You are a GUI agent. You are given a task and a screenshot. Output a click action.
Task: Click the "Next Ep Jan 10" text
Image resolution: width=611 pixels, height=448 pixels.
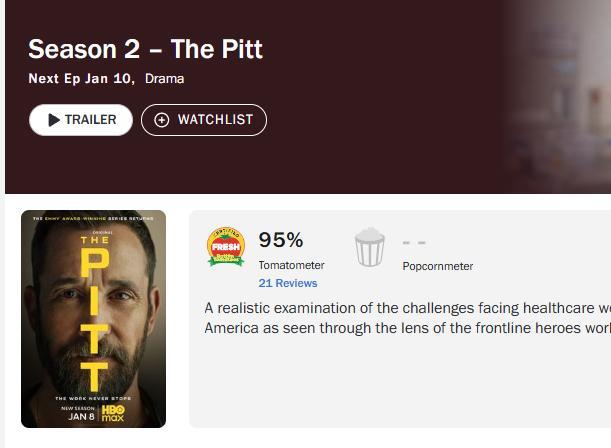click(81, 79)
